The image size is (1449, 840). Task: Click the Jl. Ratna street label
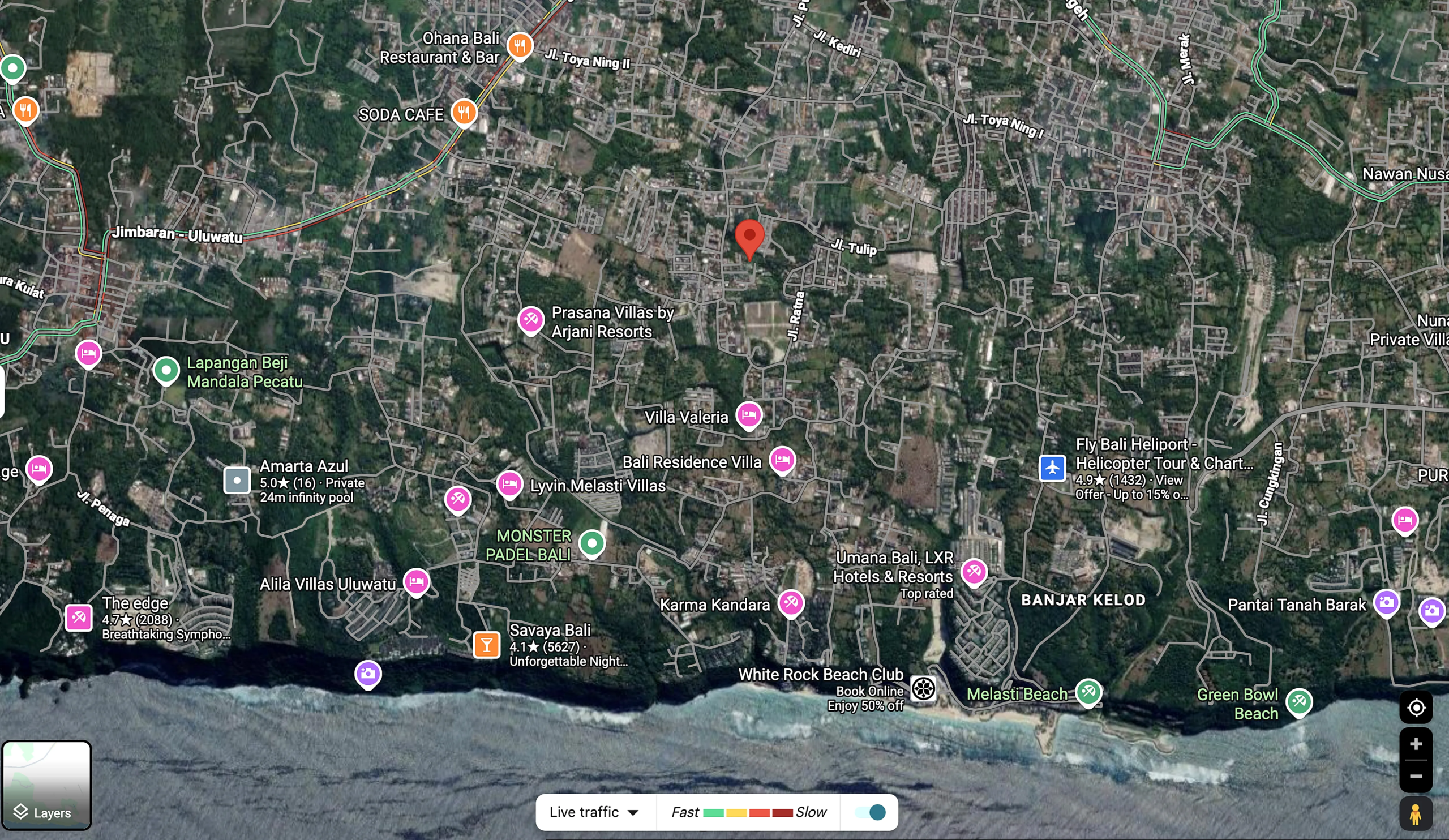796,316
